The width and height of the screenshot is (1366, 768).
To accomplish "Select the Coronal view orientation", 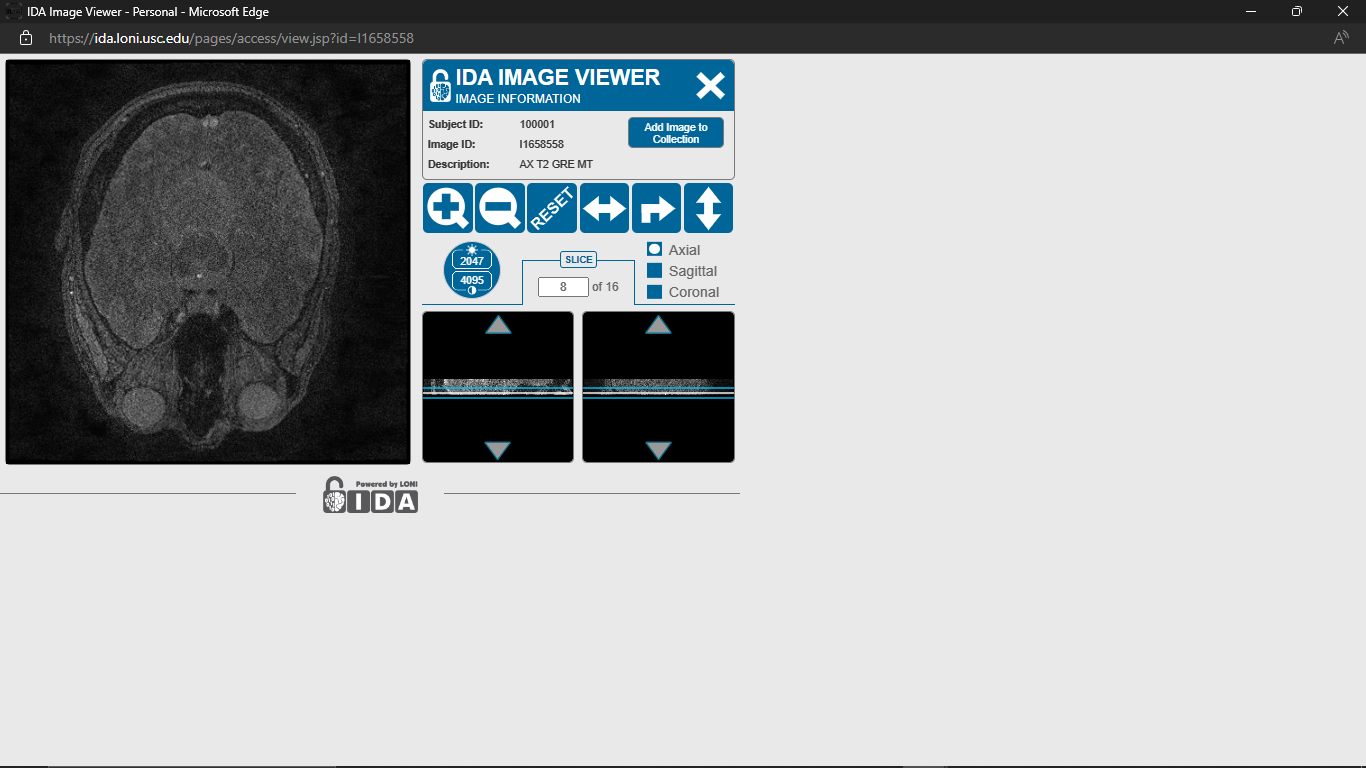I will pyautogui.click(x=655, y=292).
